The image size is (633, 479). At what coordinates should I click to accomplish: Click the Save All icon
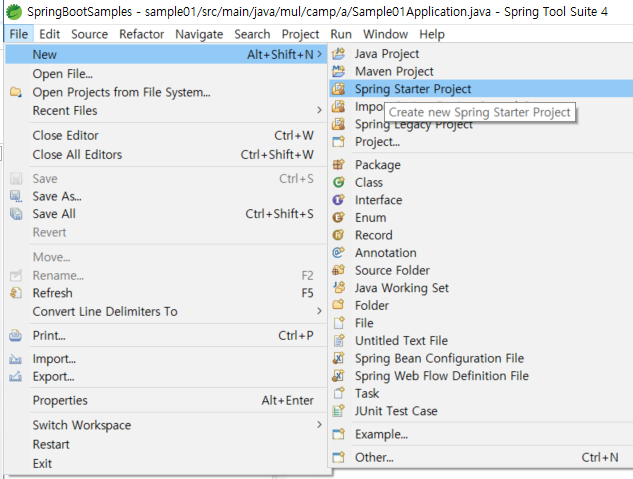(16, 214)
